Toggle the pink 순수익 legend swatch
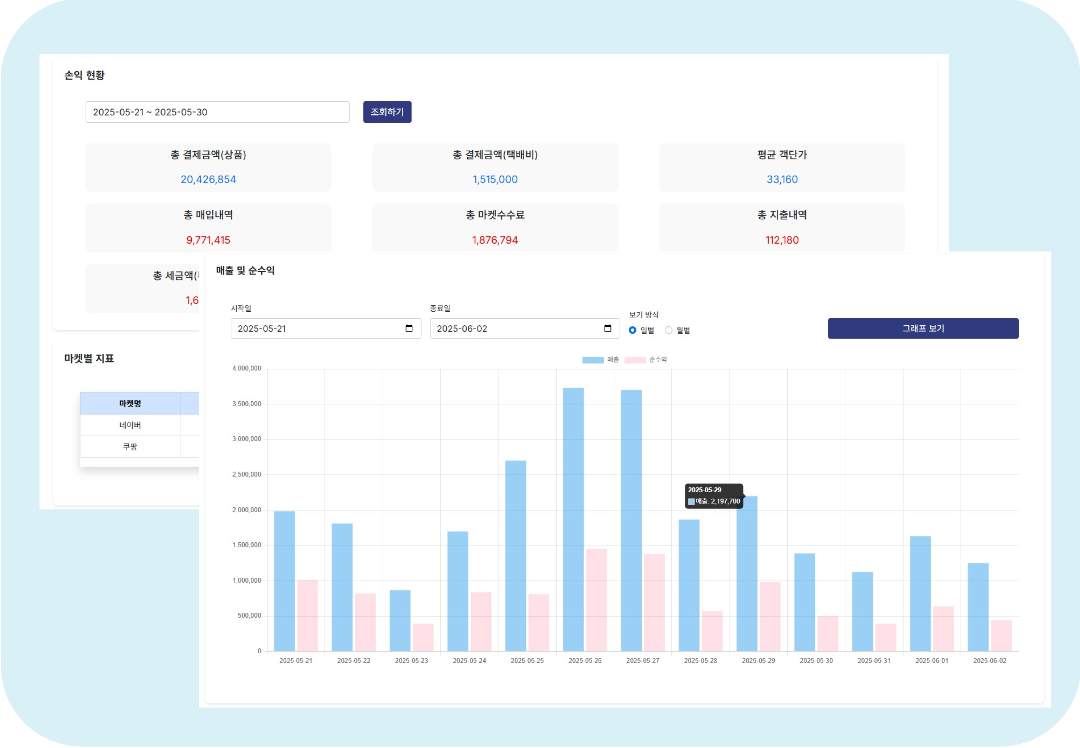Viewport: 1080px width, 748px height. click(635, 360)
